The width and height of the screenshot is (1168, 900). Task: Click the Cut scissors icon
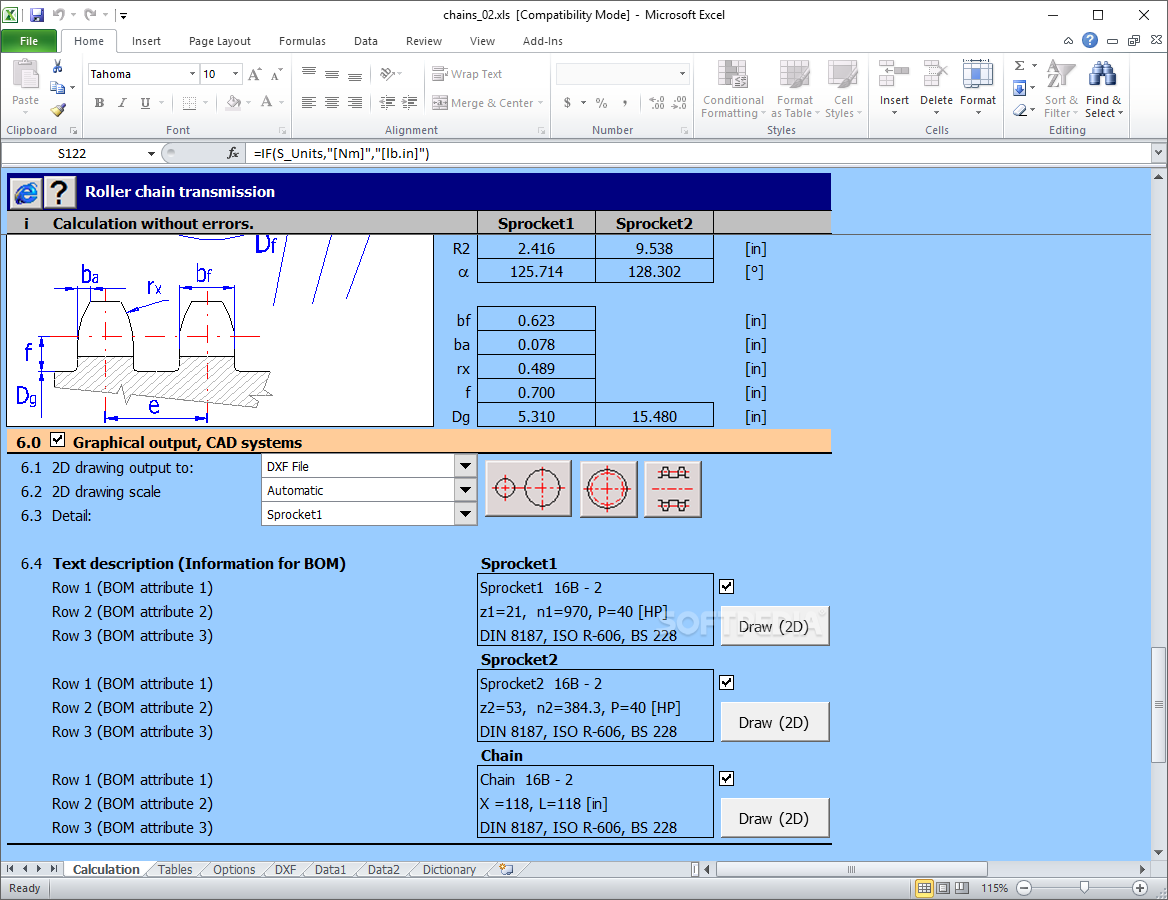(57, 66)
